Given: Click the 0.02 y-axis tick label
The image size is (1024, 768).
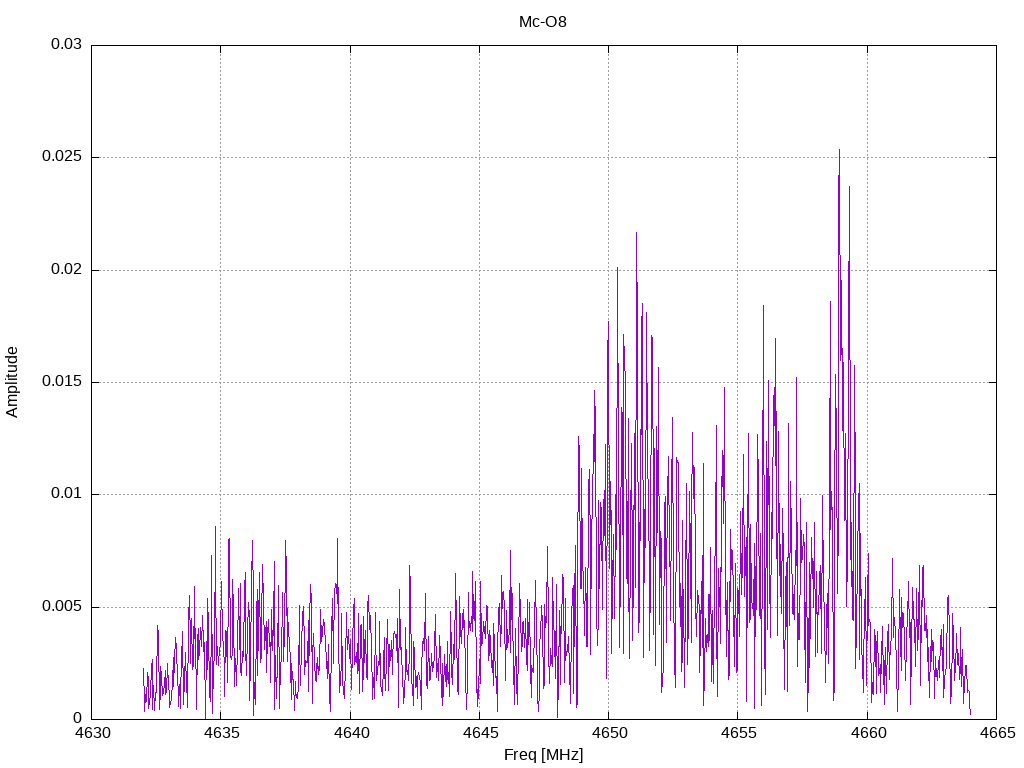Looking at the screenshot, I should 67,269.
